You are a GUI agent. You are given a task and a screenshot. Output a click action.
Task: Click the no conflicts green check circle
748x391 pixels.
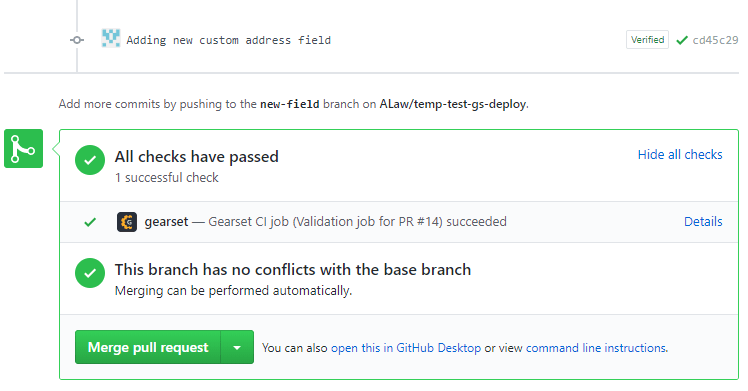click(x=90, y=273)
